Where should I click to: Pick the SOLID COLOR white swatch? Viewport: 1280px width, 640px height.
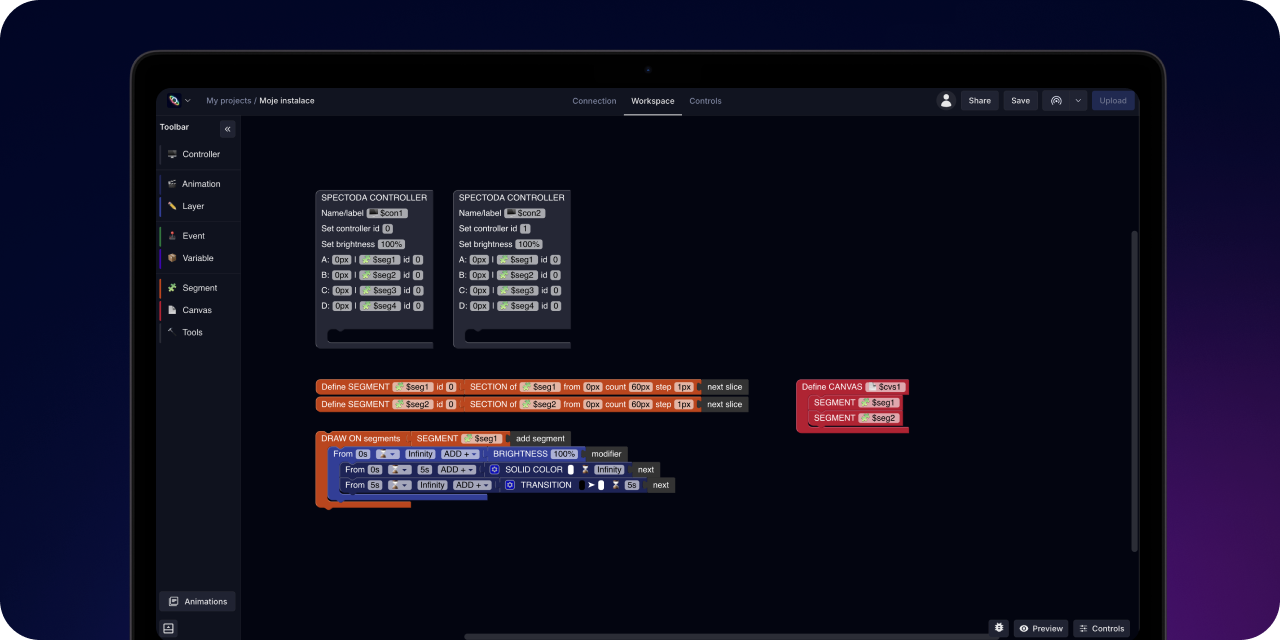click(571, 470)
